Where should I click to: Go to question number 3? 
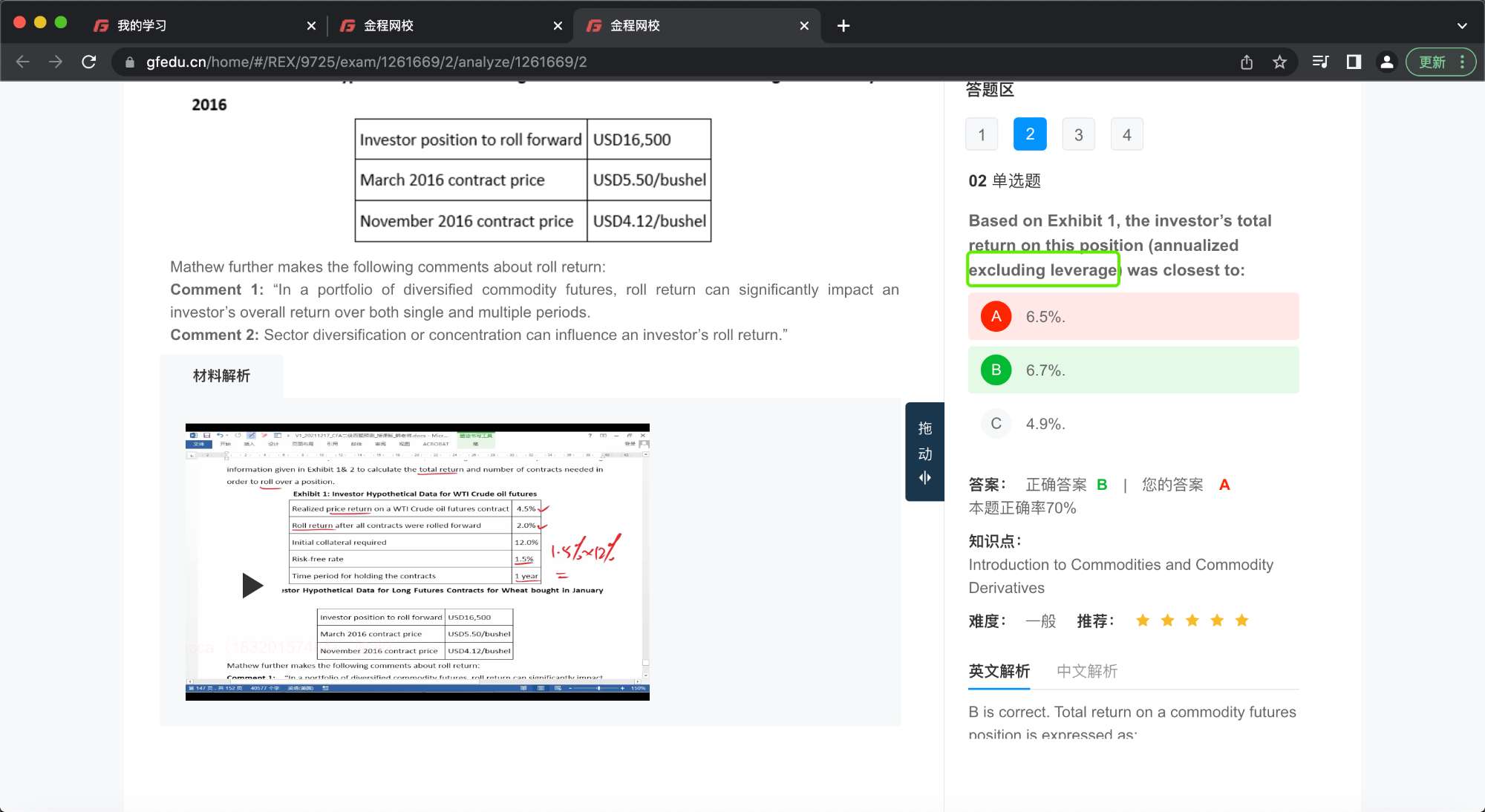(1078, 134)
